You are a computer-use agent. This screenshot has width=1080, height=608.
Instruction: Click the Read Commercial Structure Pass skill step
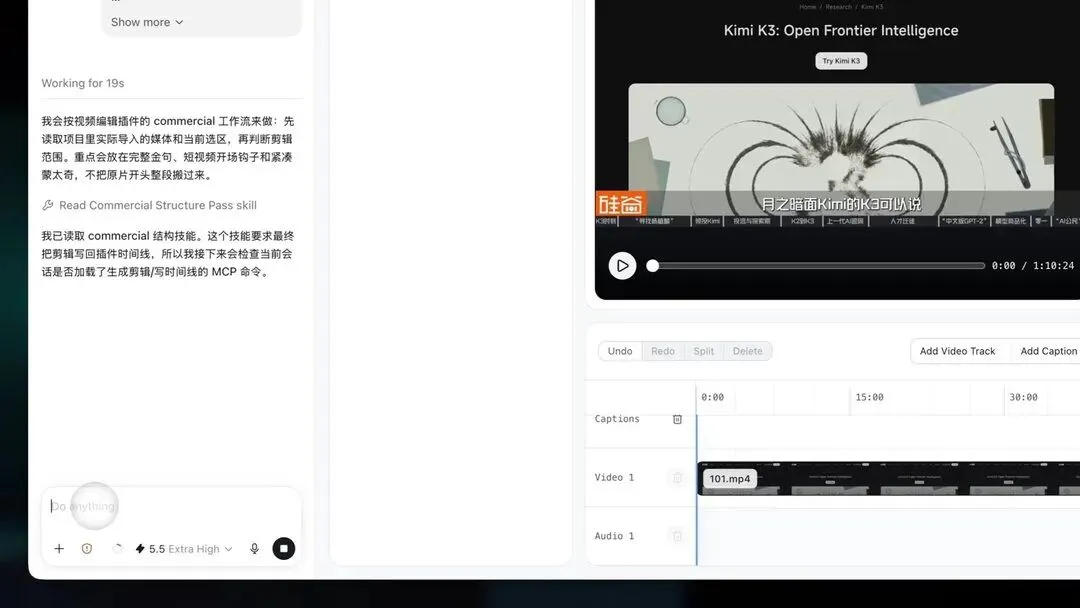pos(149,205)
